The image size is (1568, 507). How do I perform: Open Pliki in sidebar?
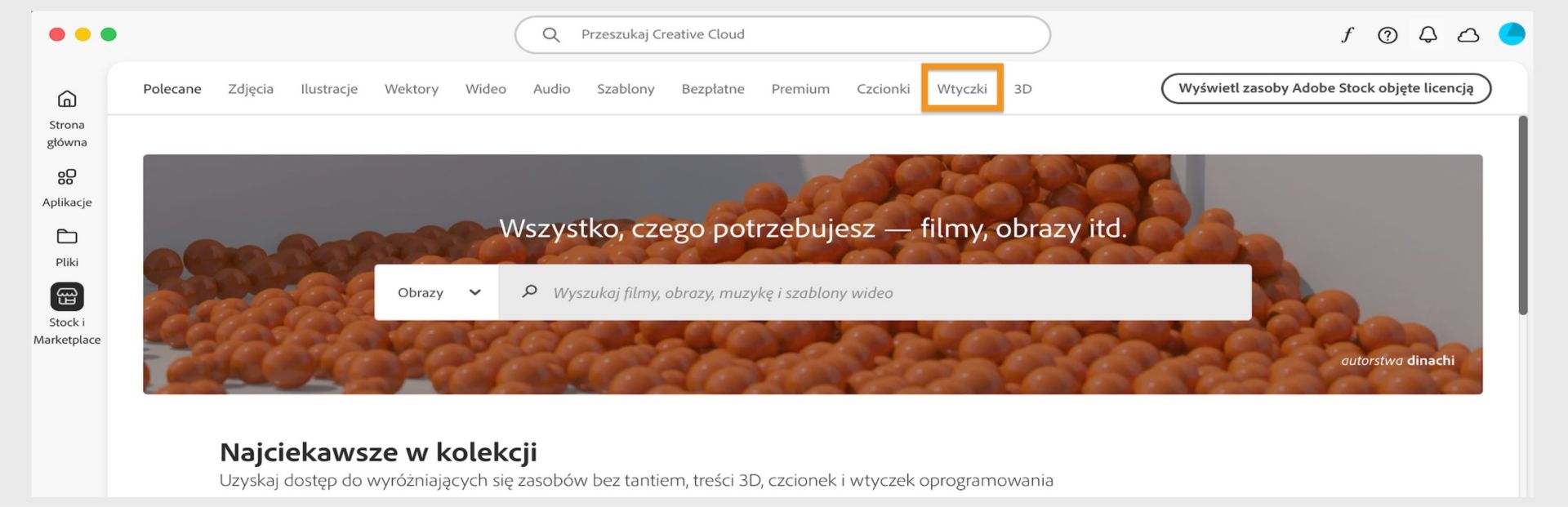click(67, 247)
